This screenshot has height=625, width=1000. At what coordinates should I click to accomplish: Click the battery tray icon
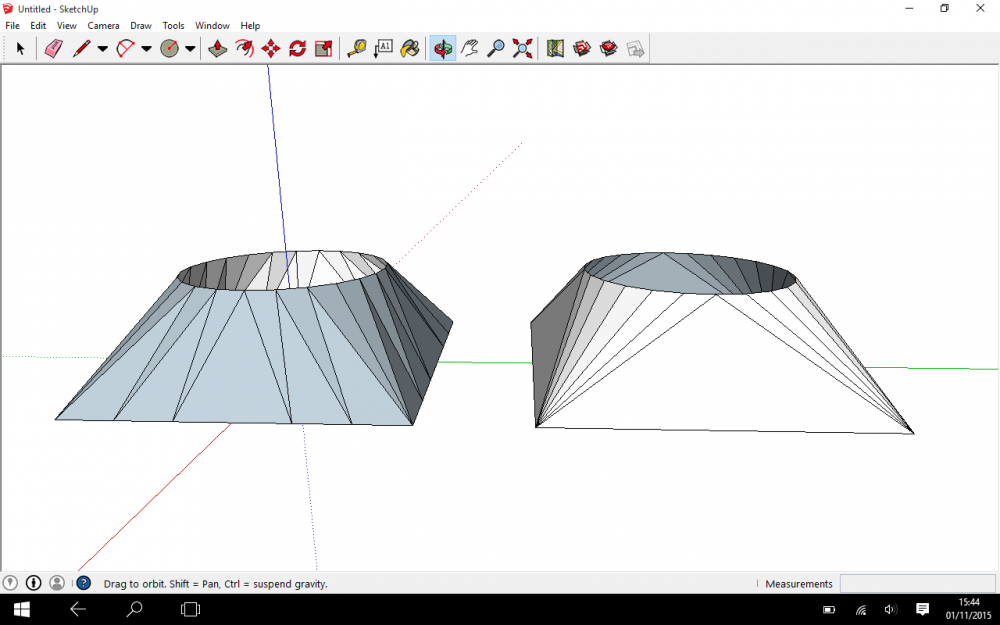829,610
